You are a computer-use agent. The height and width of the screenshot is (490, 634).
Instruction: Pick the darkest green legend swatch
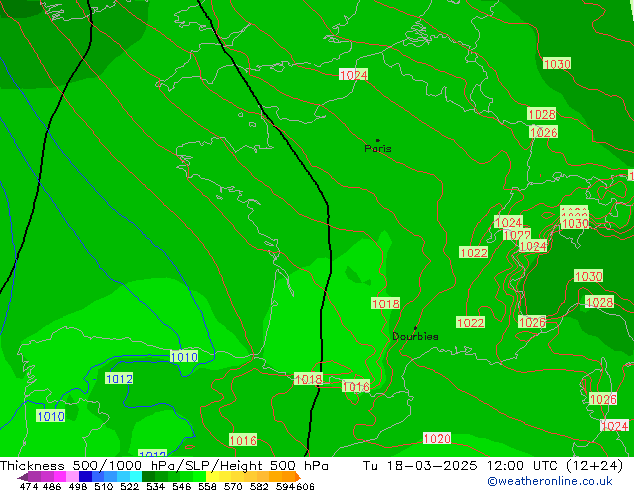[148, 476]
